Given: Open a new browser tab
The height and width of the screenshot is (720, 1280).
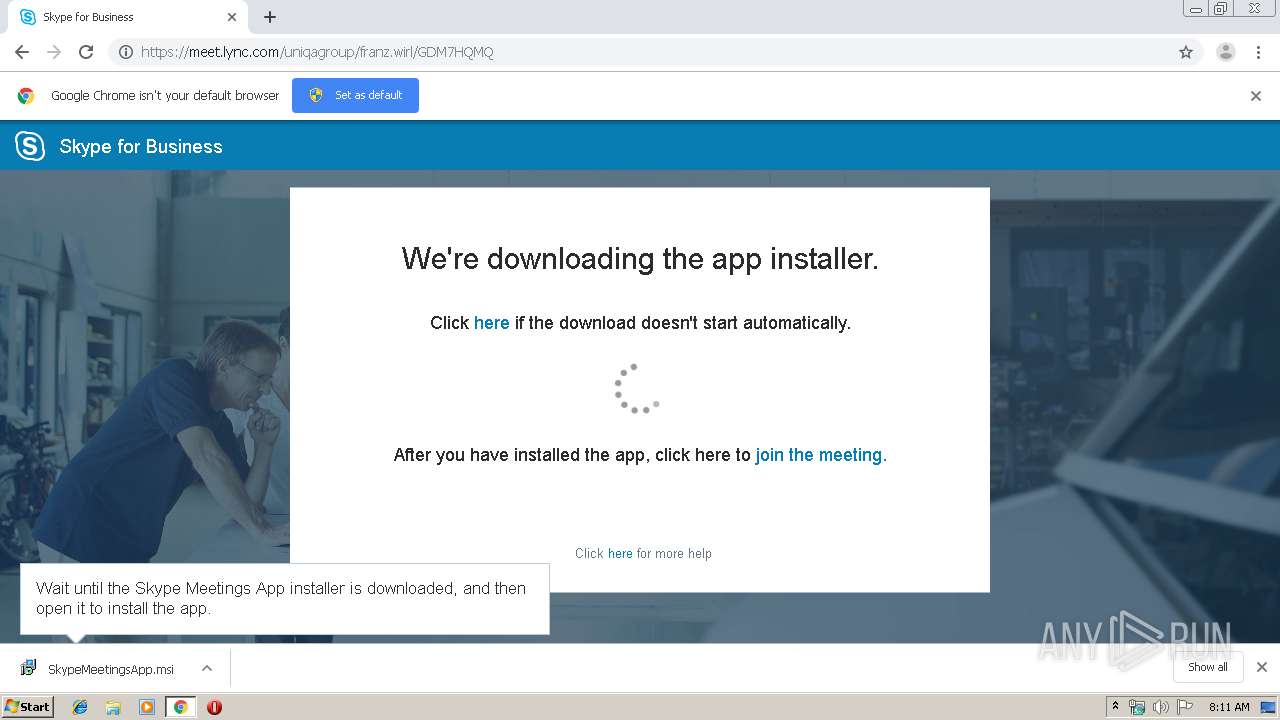Looking at the screenshot, I should click(270, 17).
